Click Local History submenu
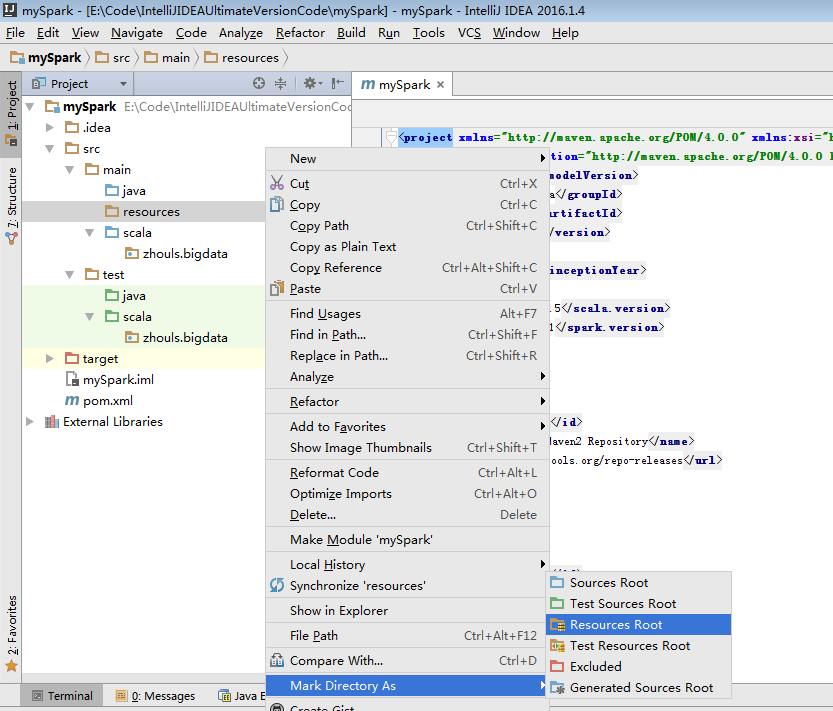Screen dimensions: 833x711 pos(407,564)
